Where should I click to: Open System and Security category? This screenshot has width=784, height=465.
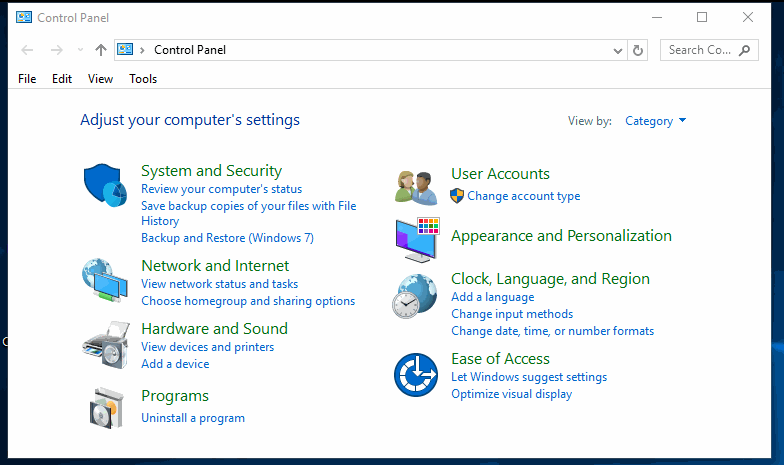212,170
